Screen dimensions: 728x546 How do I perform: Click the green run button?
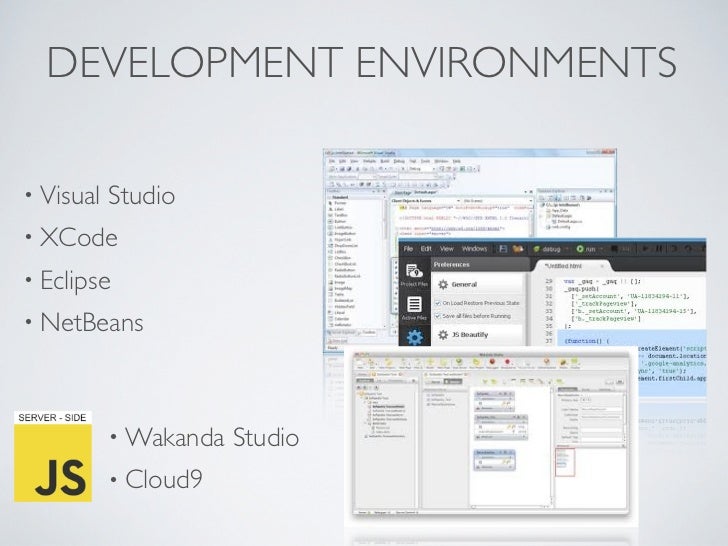(x=586, y=249)
